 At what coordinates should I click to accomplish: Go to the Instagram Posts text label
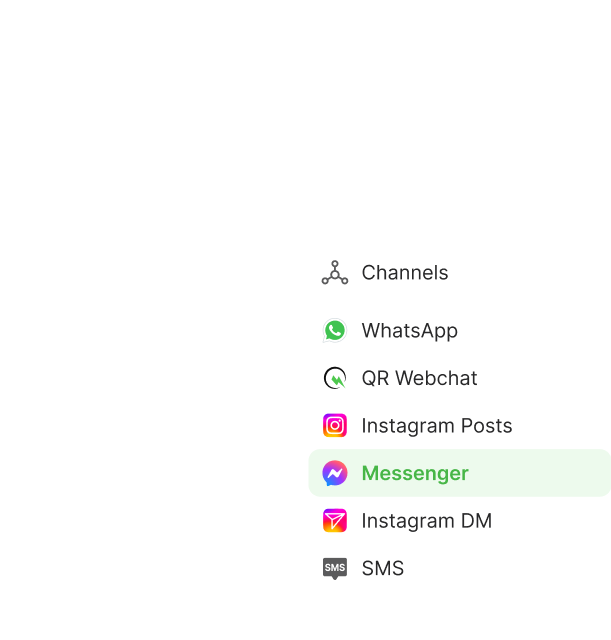tap(437, 426)
